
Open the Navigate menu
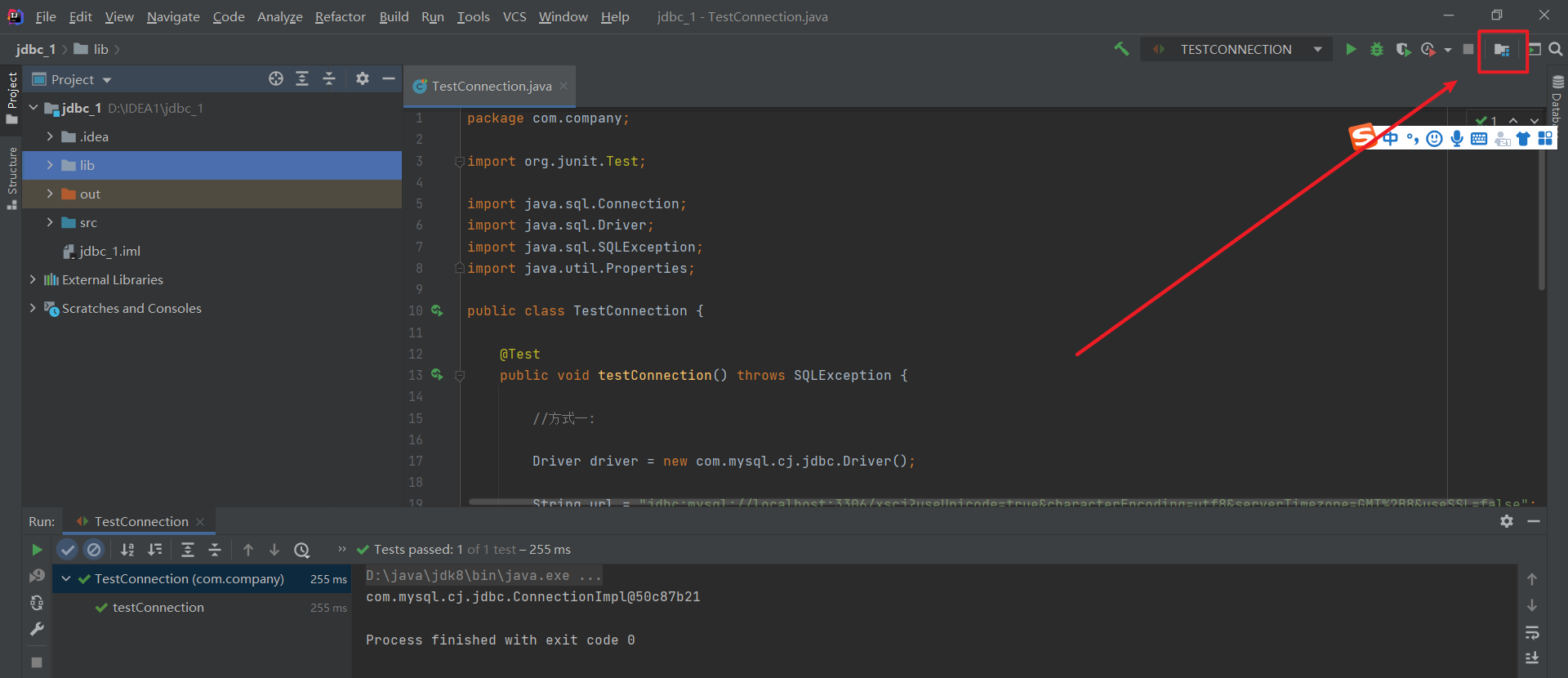pos(173,16)
